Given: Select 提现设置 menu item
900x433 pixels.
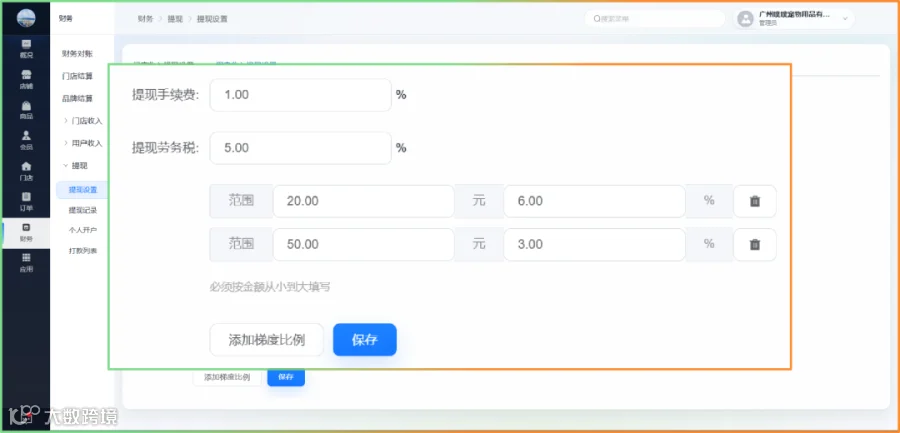Looking at the screenshot, I should point(82,190).
